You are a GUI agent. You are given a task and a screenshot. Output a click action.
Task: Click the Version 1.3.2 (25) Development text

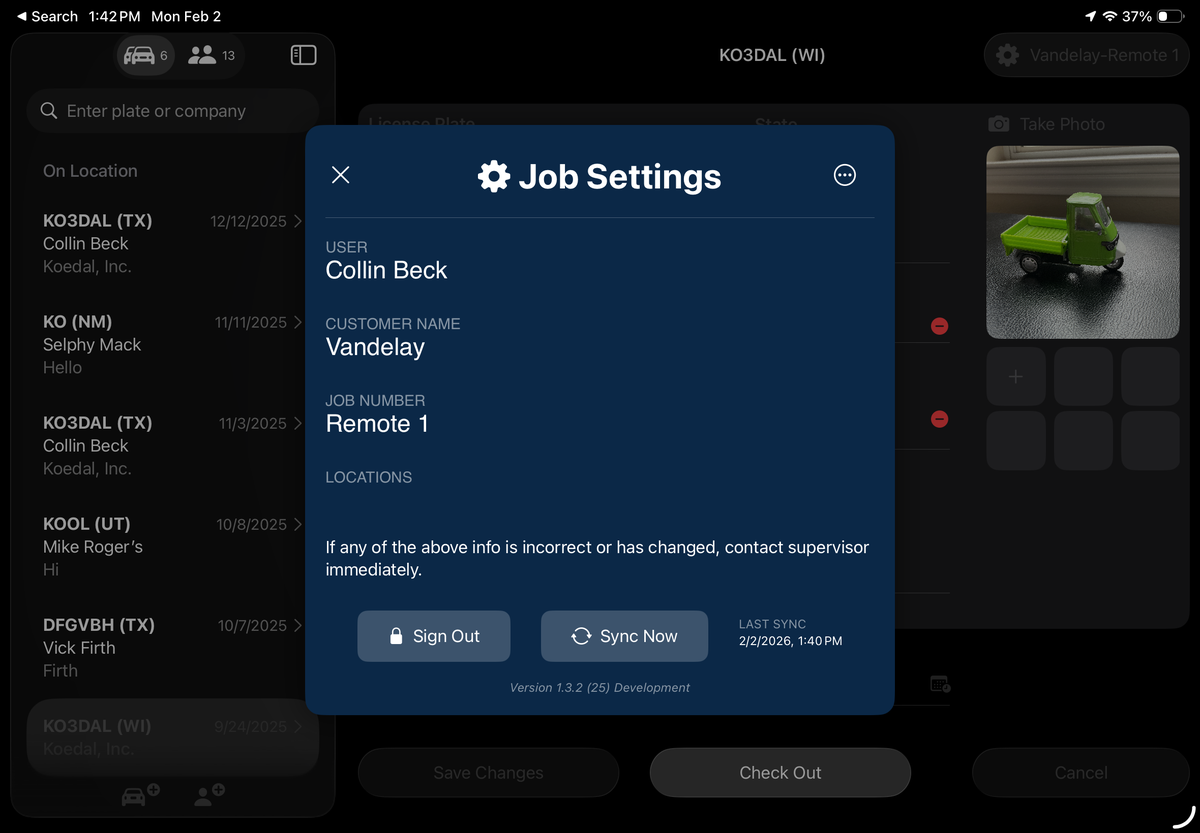click(x=600, y=687)
